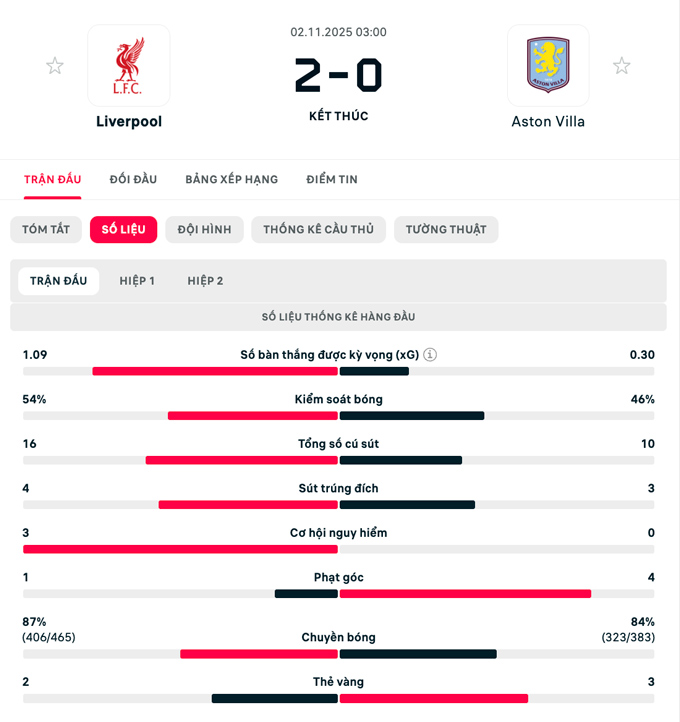Click the Liverpool team name
This screenshot has width=680, height=722.
tap(129, 122)
